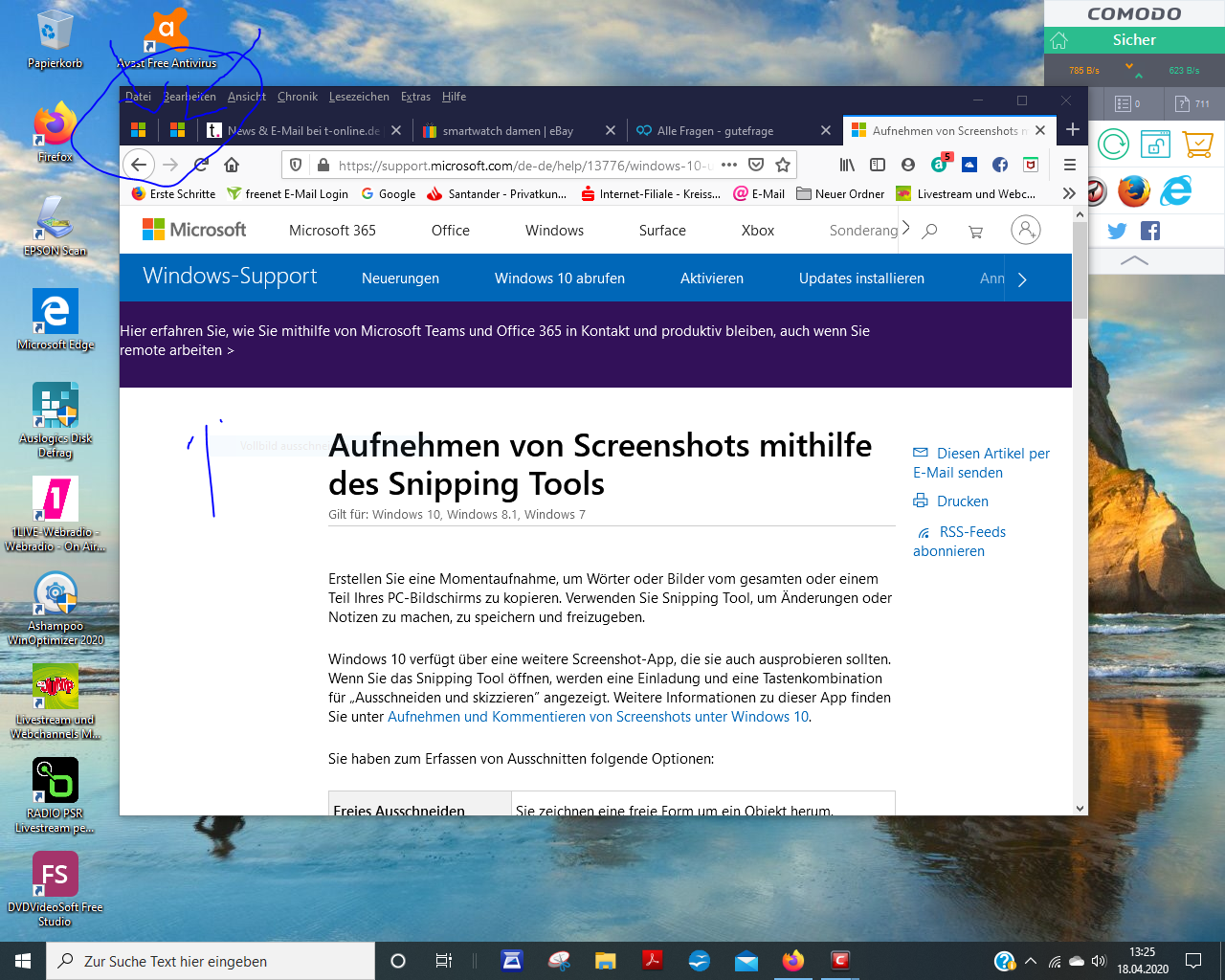This screenshot has width=1225, height=980.
Task: Open the volume icon in system tray
Action: tap(1099, 961)
